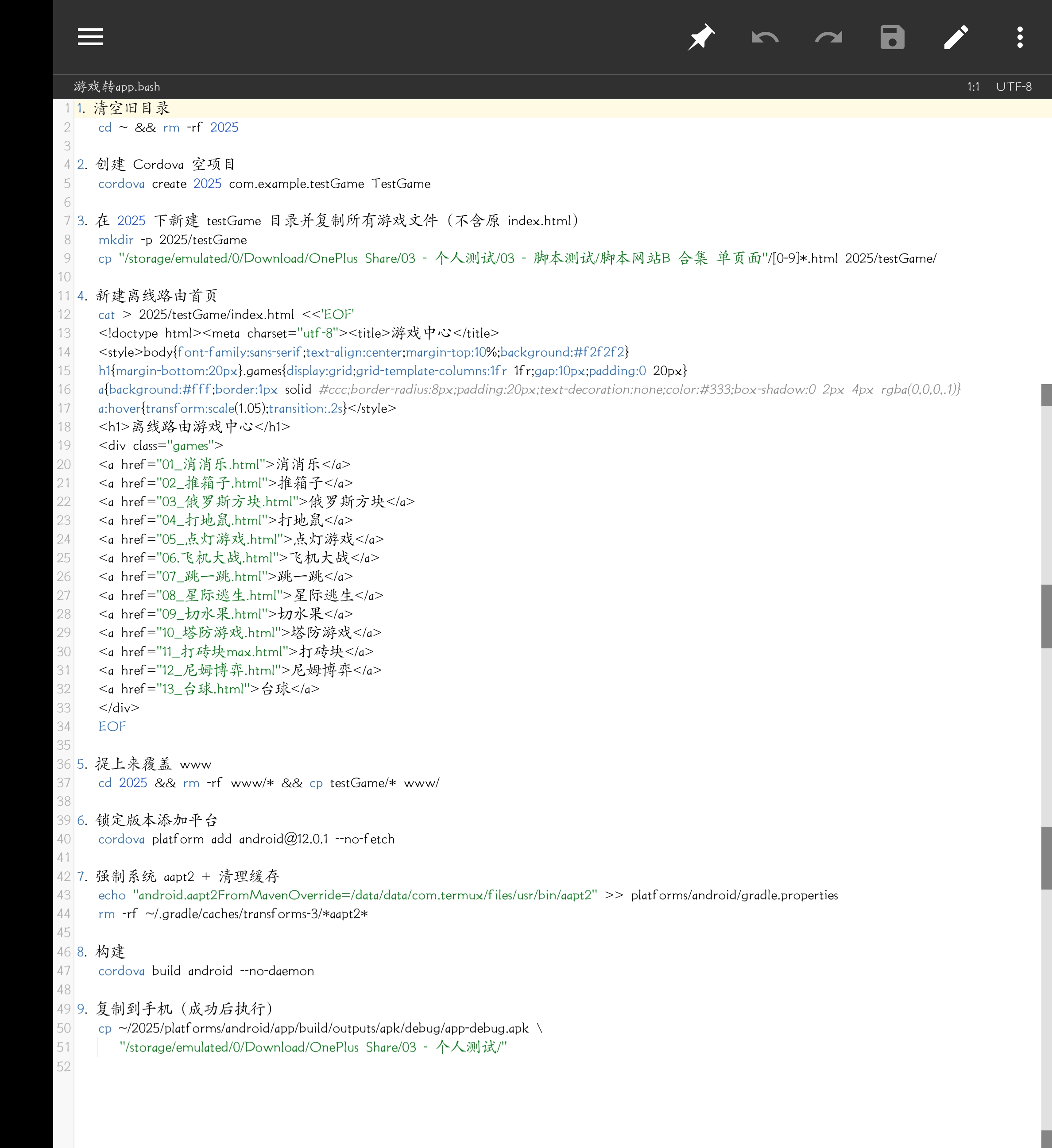Click the 1:1 cursor position indicator
The width and height of the screenshot is (1052, 1148).
(973, 87)
